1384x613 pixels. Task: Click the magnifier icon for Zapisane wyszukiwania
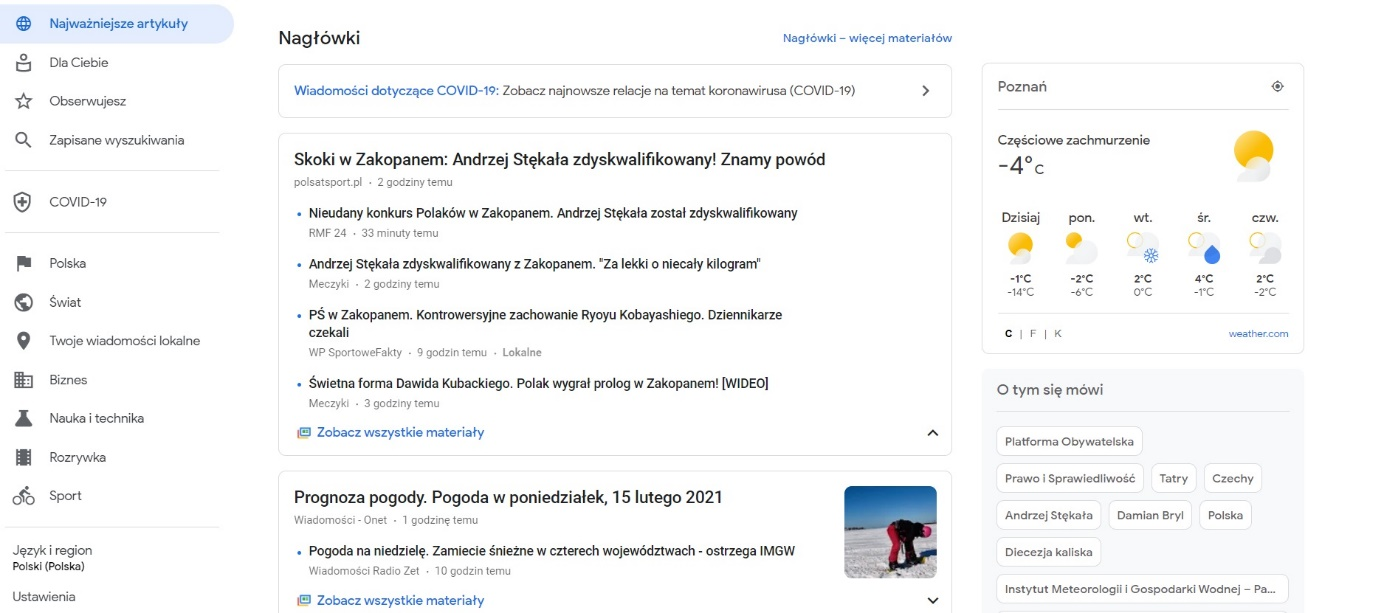tap(23, 140)
